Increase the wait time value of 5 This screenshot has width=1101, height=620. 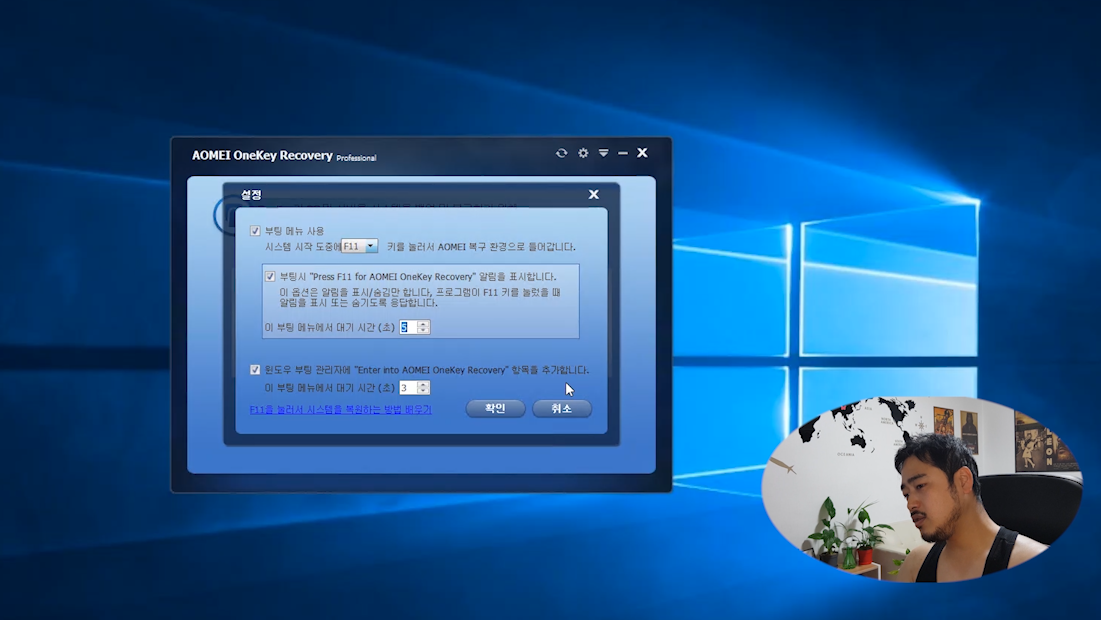423,324
